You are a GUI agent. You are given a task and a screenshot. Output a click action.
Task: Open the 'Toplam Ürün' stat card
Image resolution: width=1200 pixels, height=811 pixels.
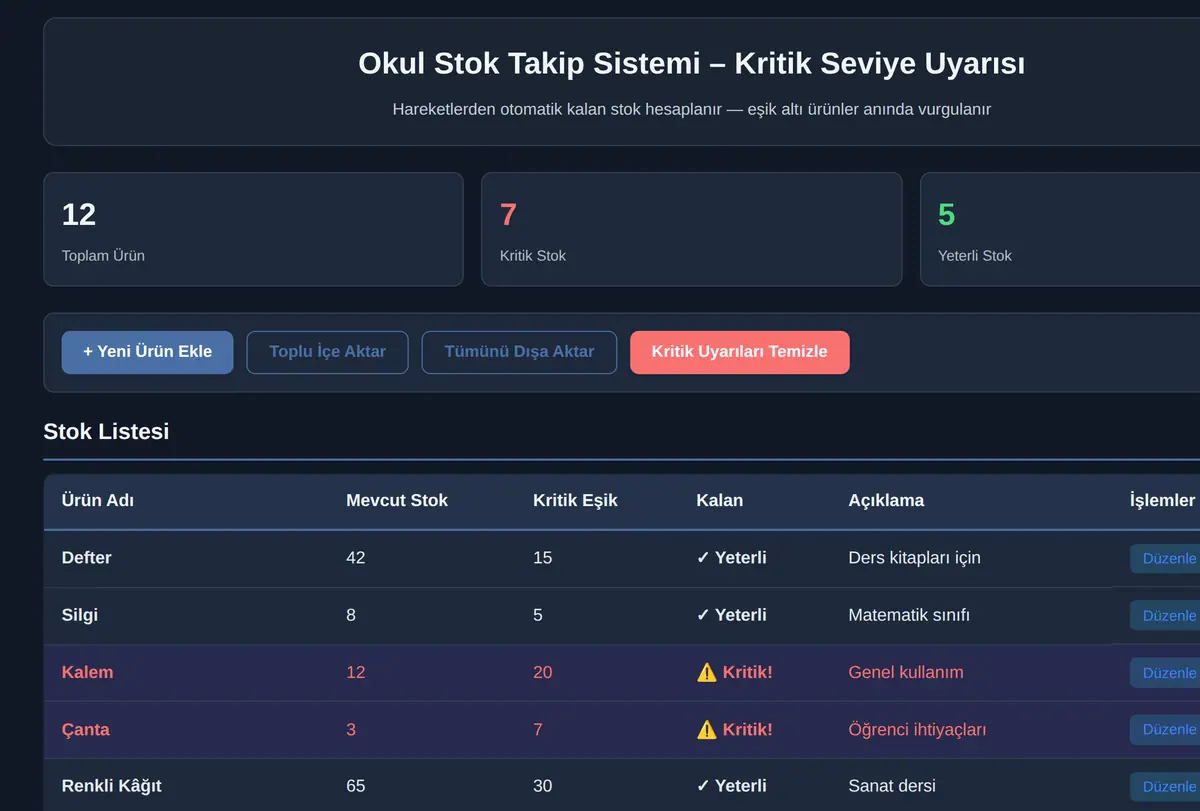(253, 229)
